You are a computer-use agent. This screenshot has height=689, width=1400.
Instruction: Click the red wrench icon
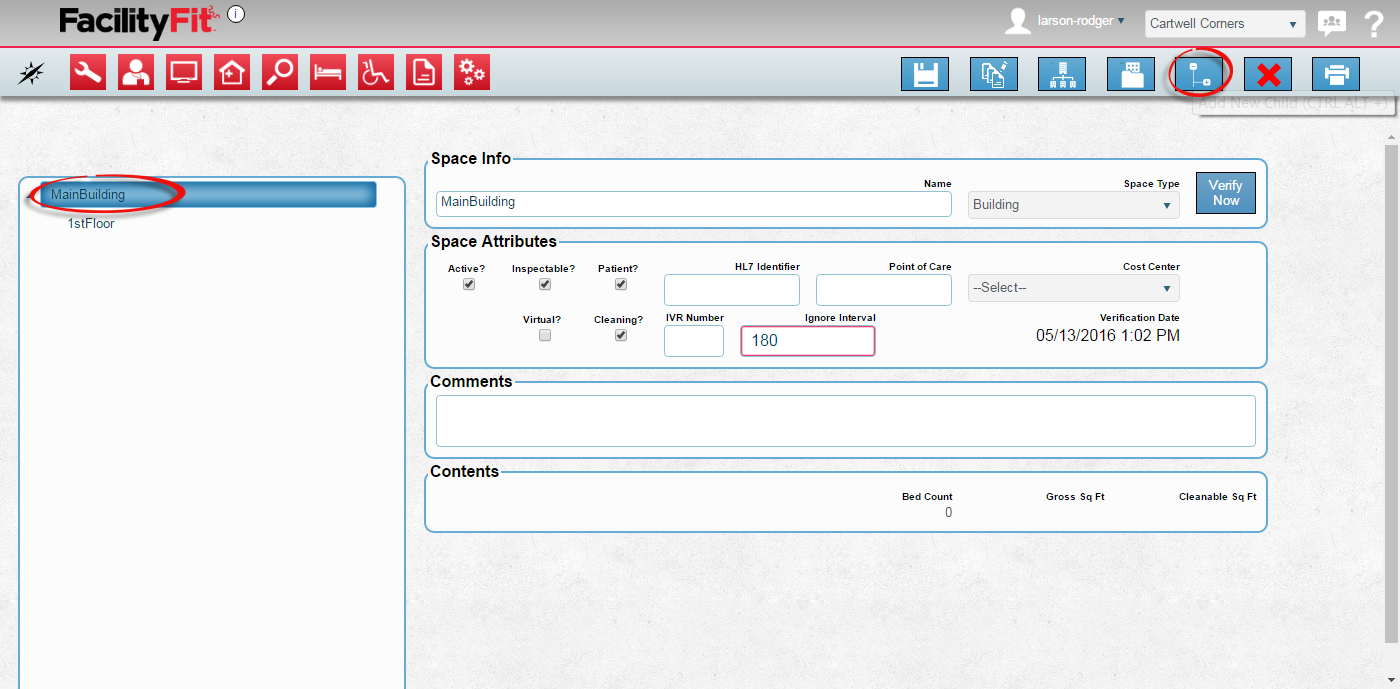click(x=88, y=73)
